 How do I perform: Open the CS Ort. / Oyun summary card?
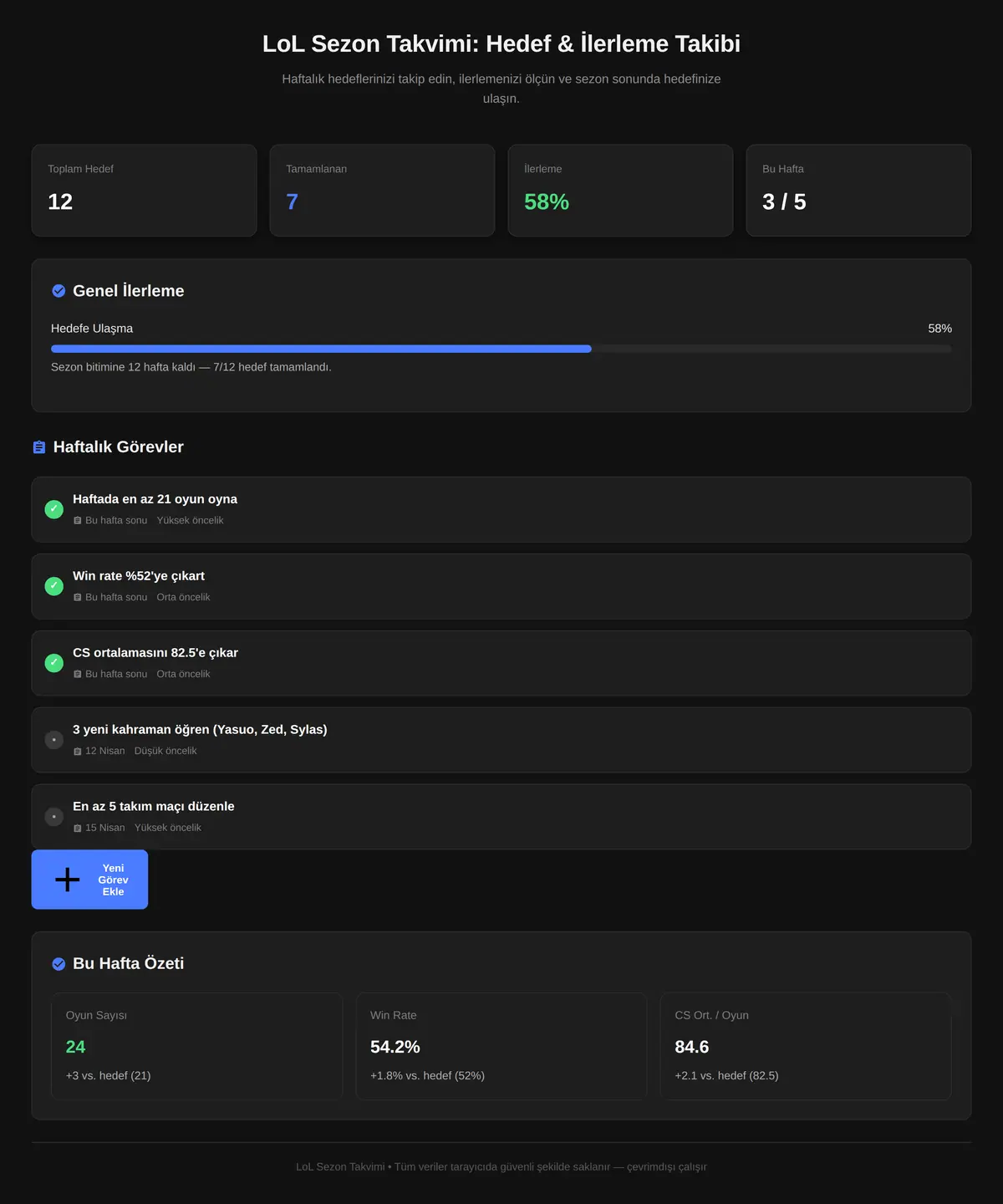(806, 1046)
